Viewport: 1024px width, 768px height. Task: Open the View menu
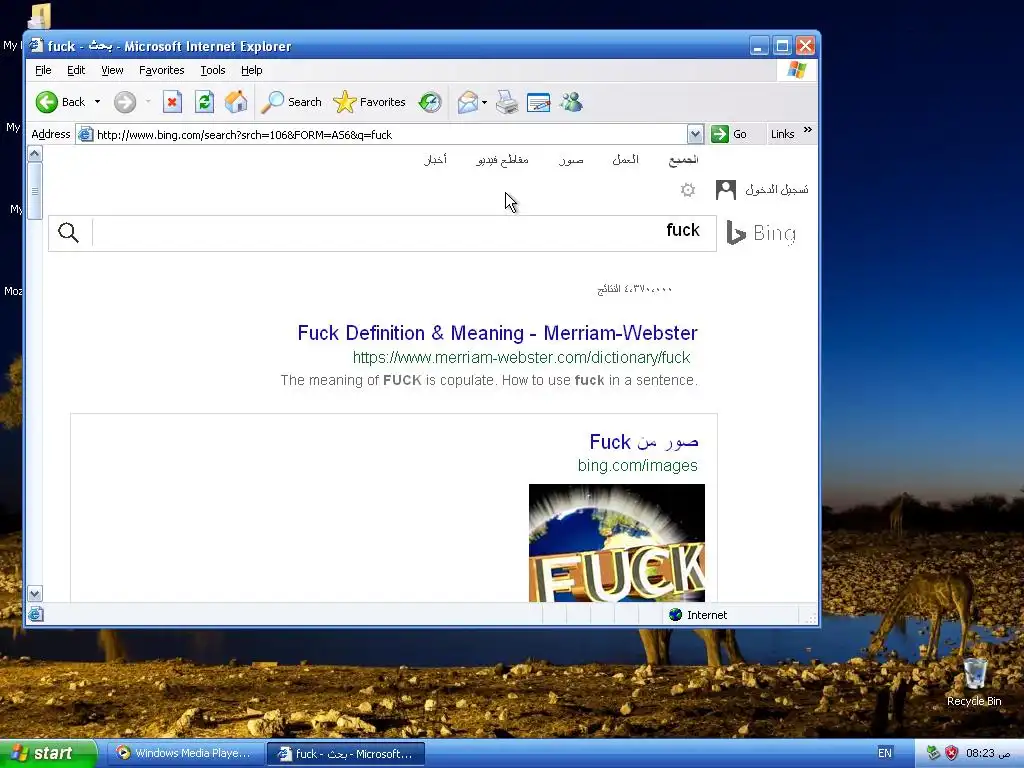(x=112, y=70)
